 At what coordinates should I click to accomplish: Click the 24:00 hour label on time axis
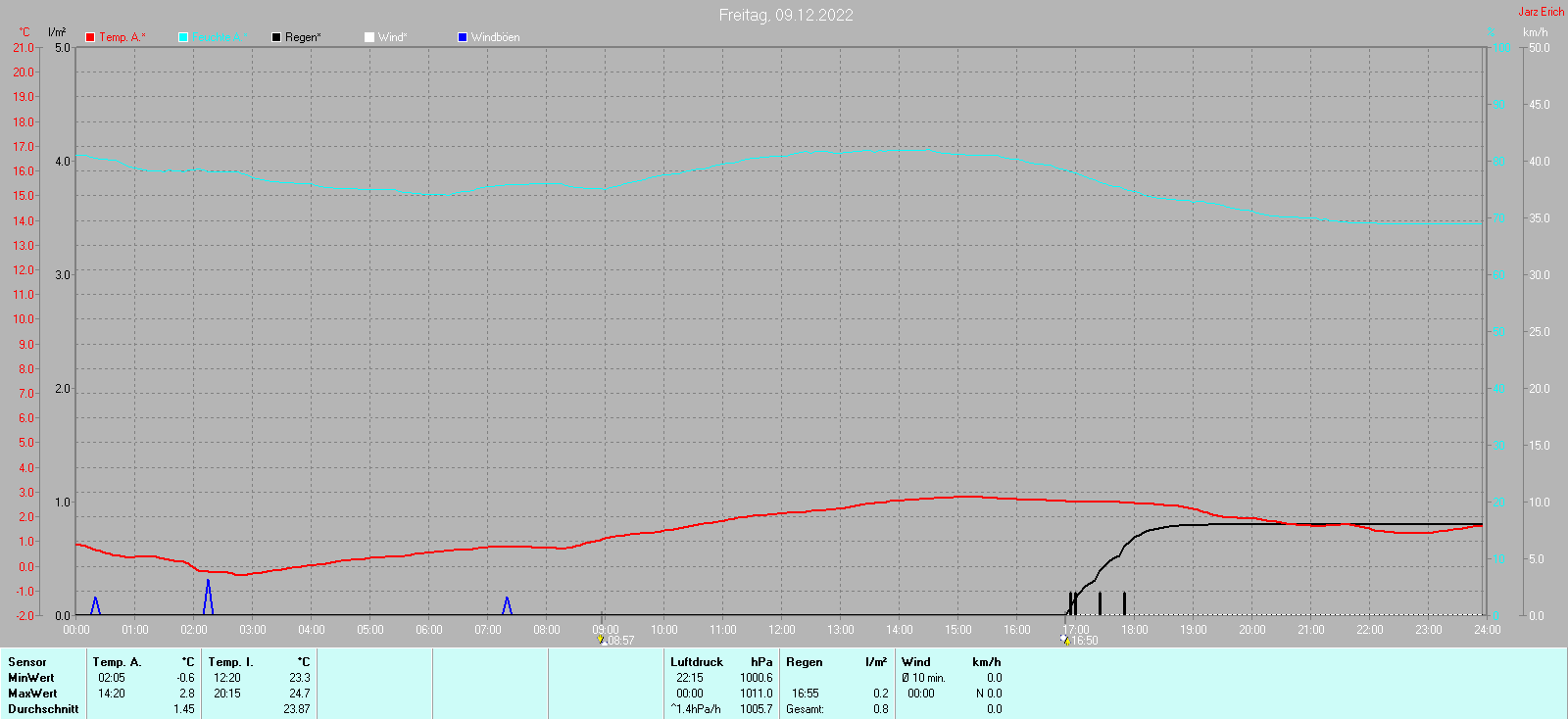coord(1488,630)
